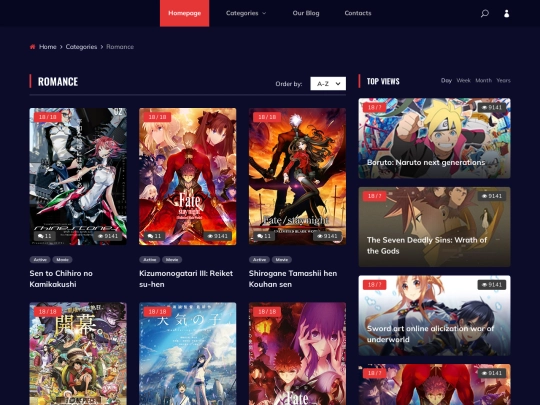
Task: Click 18/18 badge on Shirogane Tamashii poster
Action: point(267,117)
